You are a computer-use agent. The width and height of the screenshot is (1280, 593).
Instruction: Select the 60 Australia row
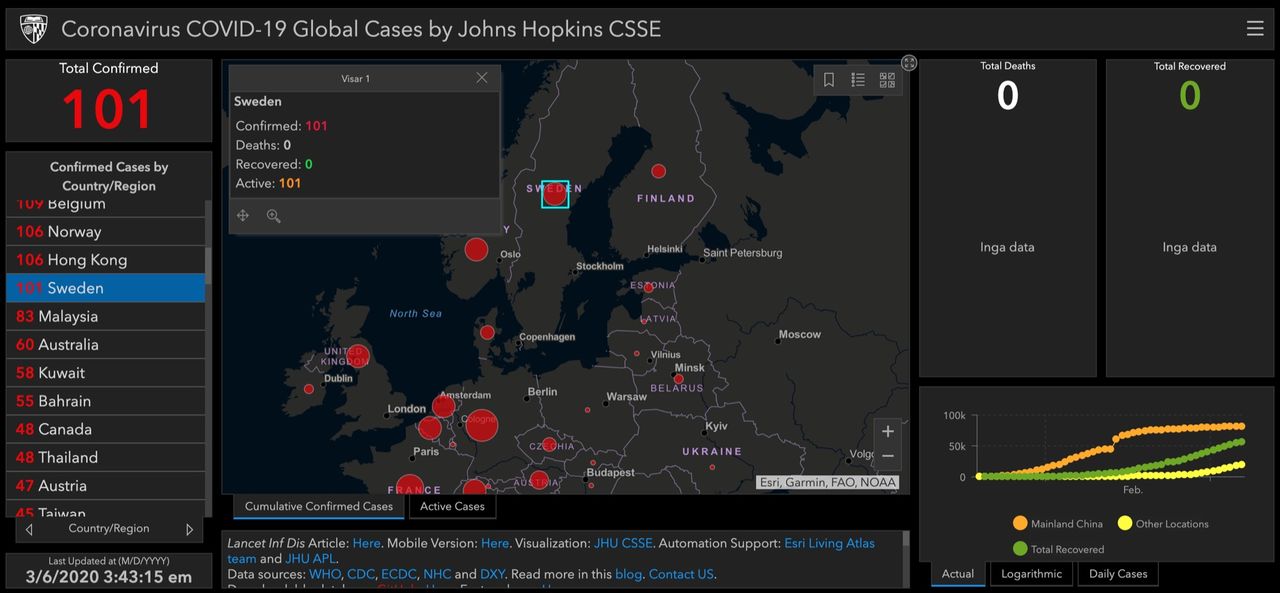point(105,345)
